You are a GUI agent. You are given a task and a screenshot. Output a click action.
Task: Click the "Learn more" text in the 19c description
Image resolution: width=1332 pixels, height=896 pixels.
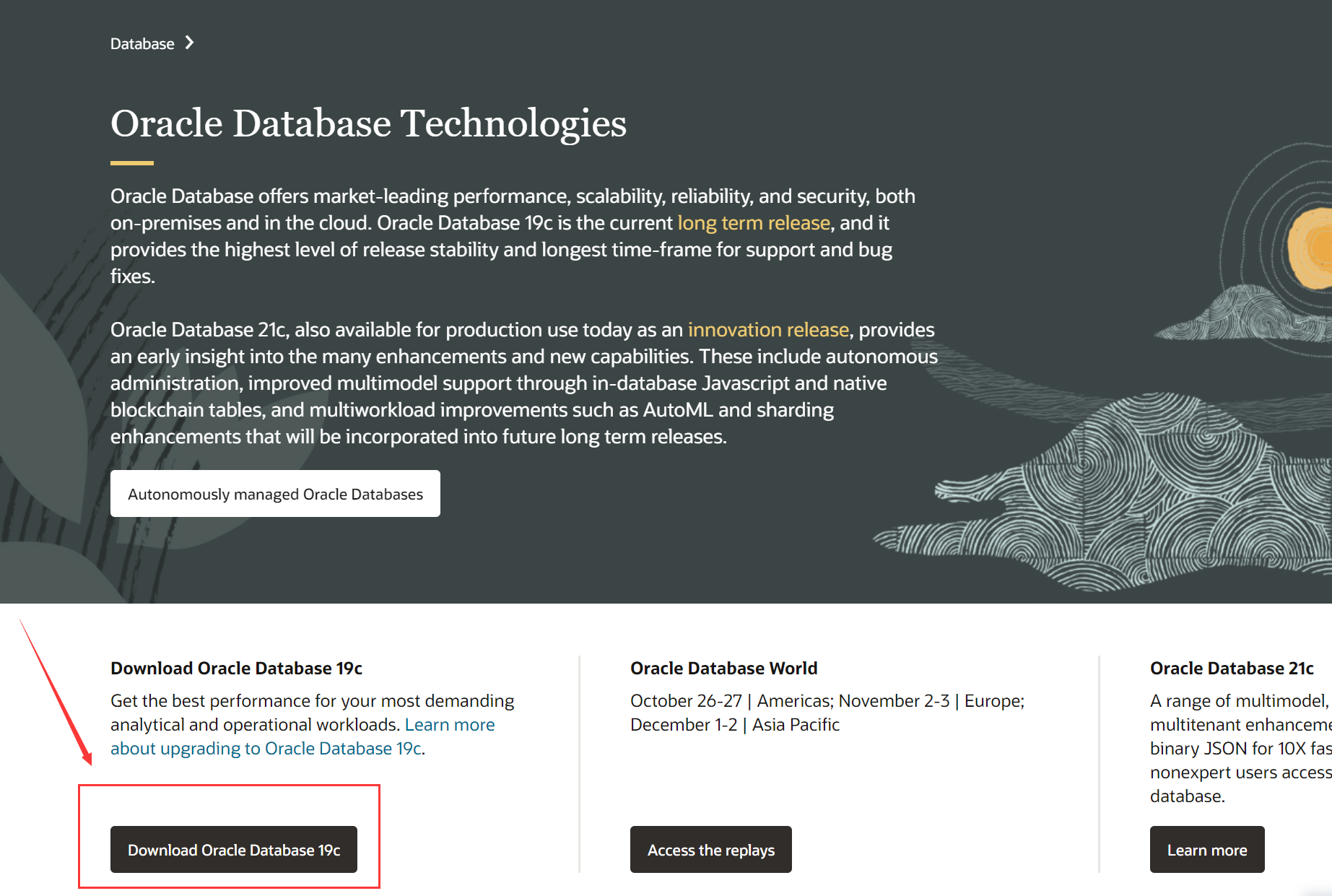tap(449, 724)
